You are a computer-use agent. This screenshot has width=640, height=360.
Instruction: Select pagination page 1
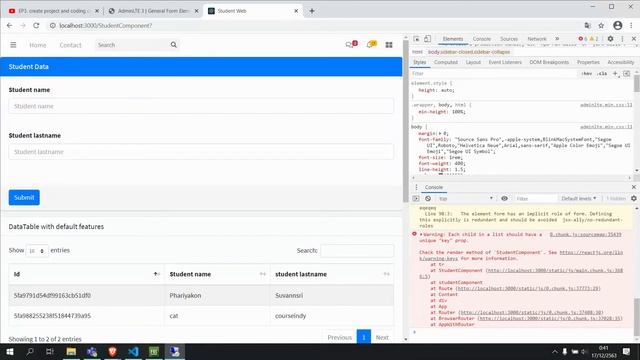pos(364,337)
